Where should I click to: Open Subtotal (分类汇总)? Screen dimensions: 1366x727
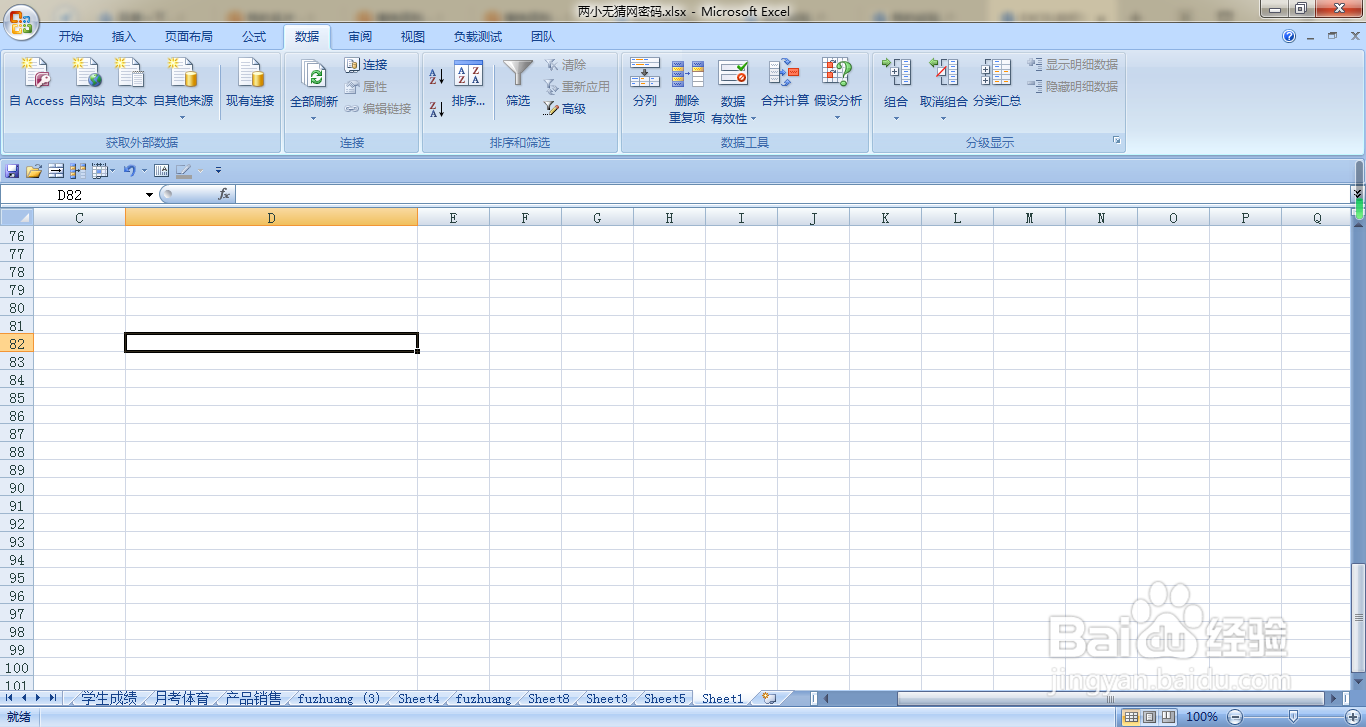pos(997,82)
